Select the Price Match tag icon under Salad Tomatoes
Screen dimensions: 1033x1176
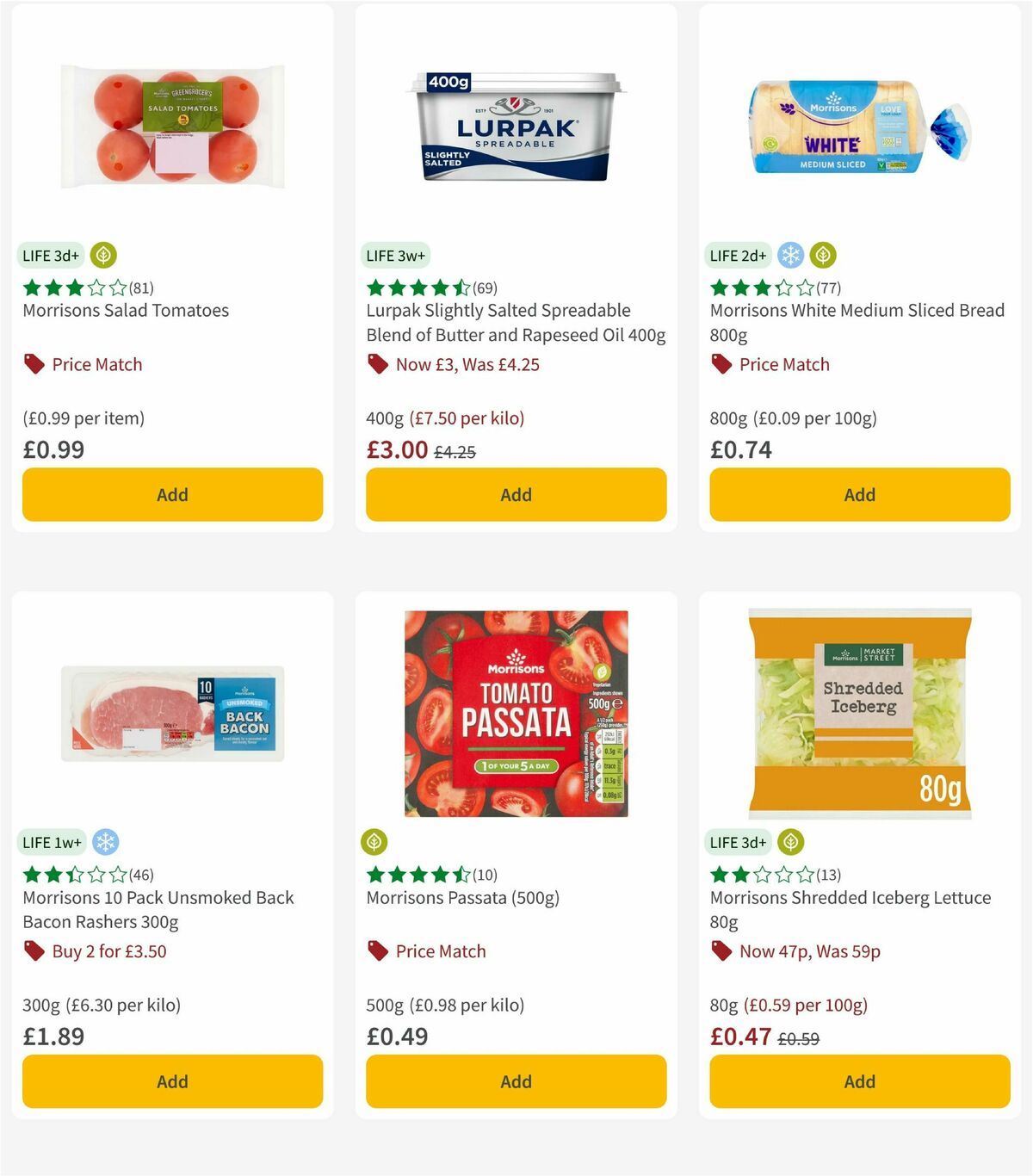coord(33,363)
